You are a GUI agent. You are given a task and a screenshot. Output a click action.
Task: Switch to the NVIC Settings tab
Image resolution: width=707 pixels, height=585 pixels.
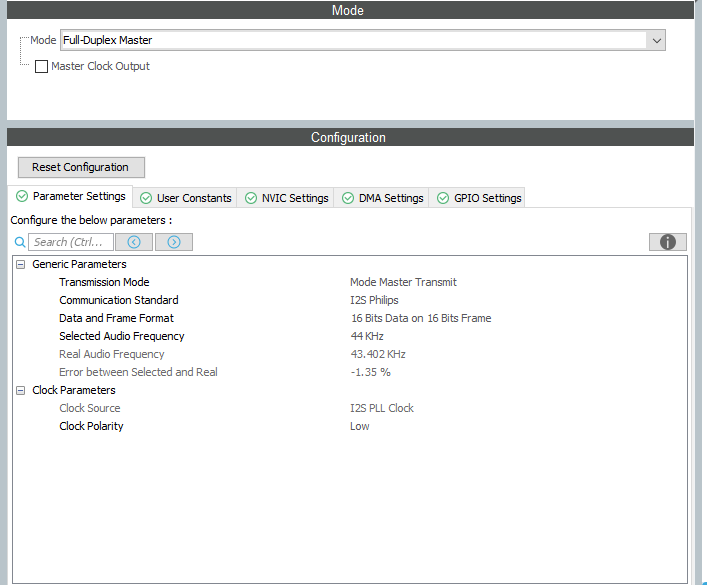pos(286,198)
